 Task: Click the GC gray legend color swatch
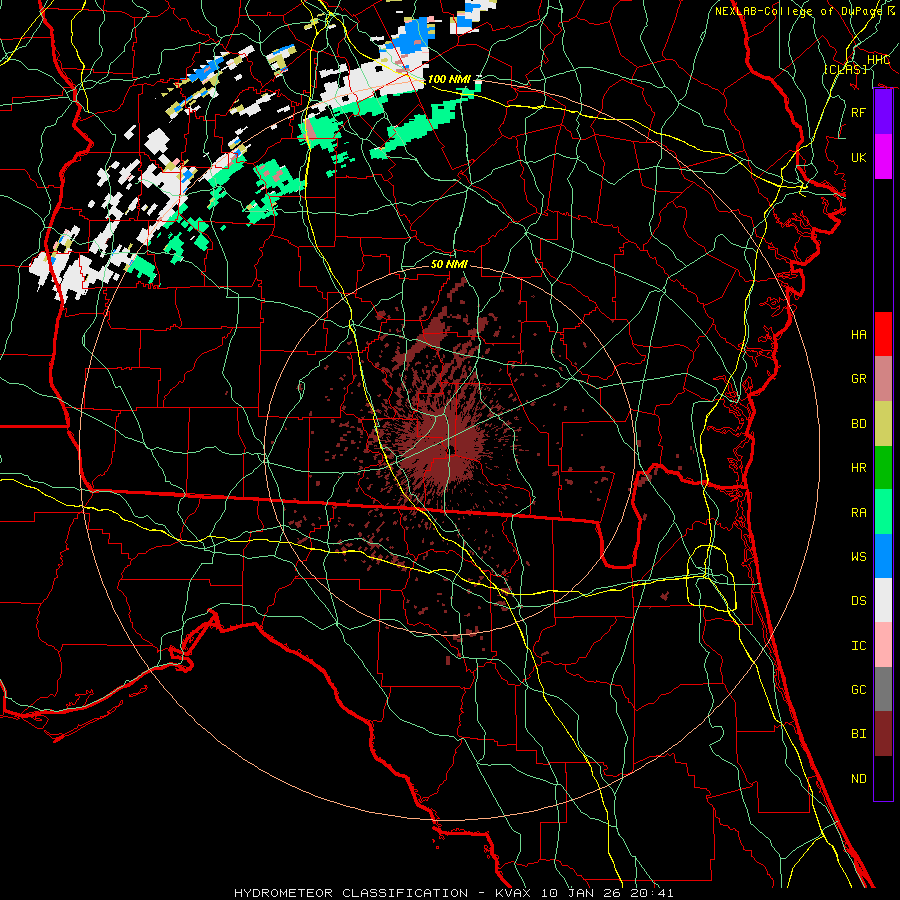pyautogui.click(x=883, y=689)
